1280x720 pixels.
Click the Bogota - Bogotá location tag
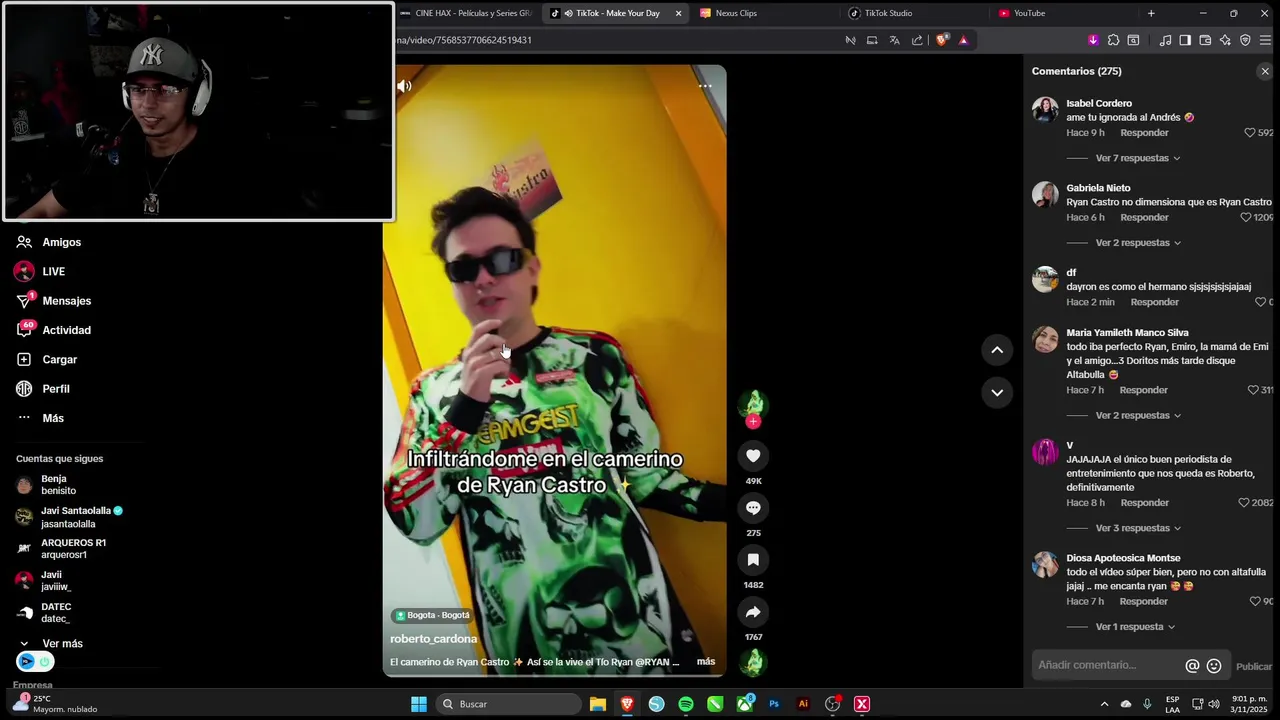pyautogui.click(x=432, y=615)
